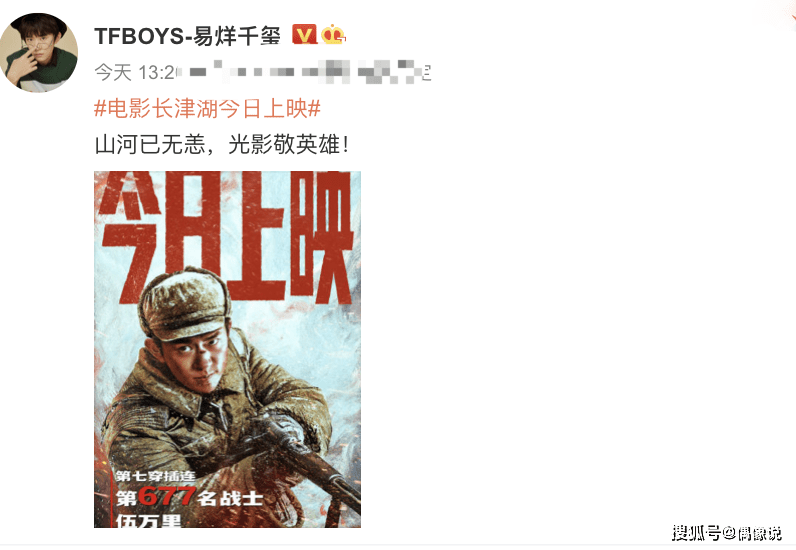Click the 搜狐号@偶像说 watermark
This screenshot has width=796, height=550.
coord(726,533)
